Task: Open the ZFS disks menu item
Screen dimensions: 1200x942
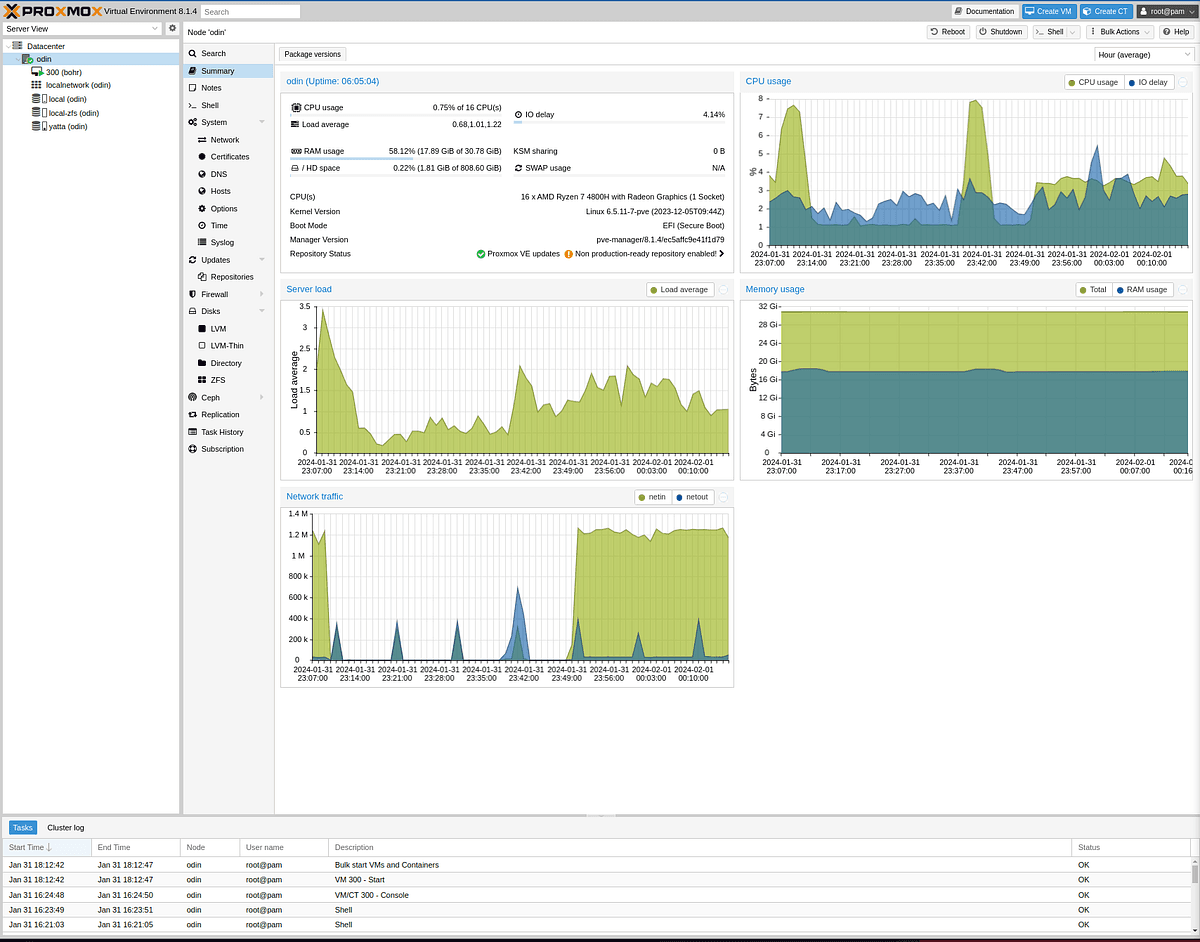Action: click(218, 380)
